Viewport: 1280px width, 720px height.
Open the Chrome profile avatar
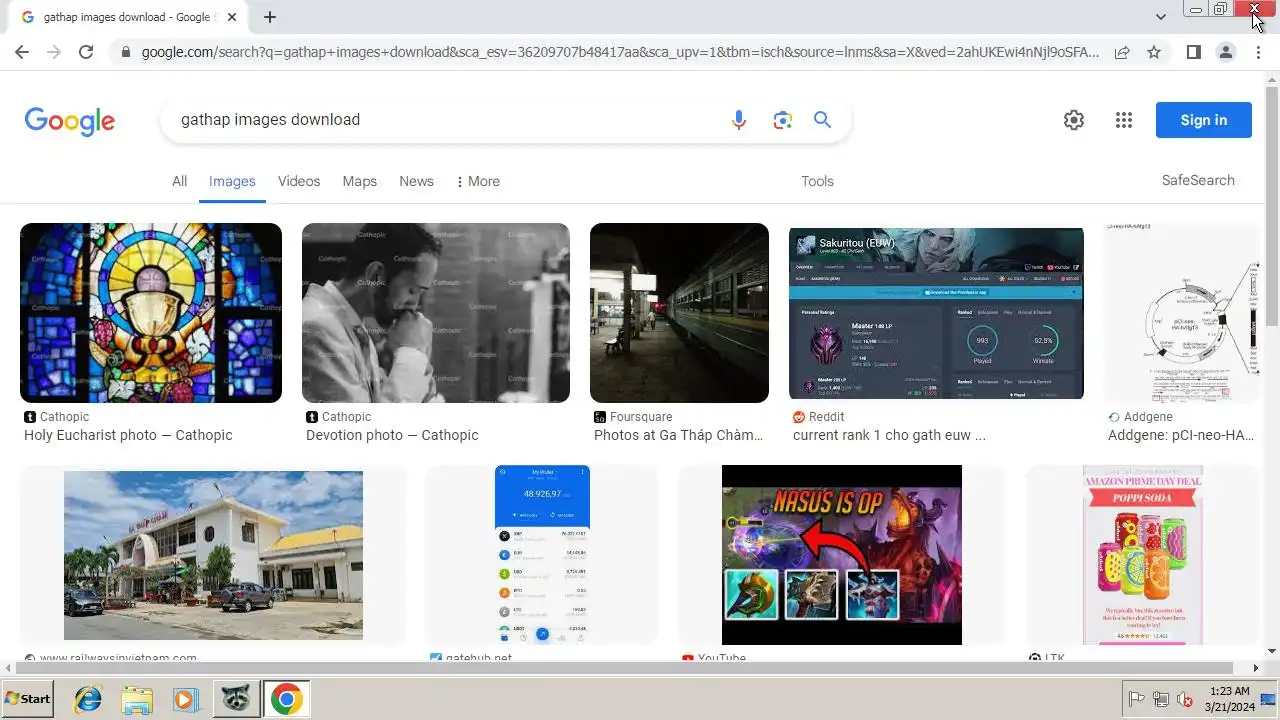click(x=1226, y=52)
